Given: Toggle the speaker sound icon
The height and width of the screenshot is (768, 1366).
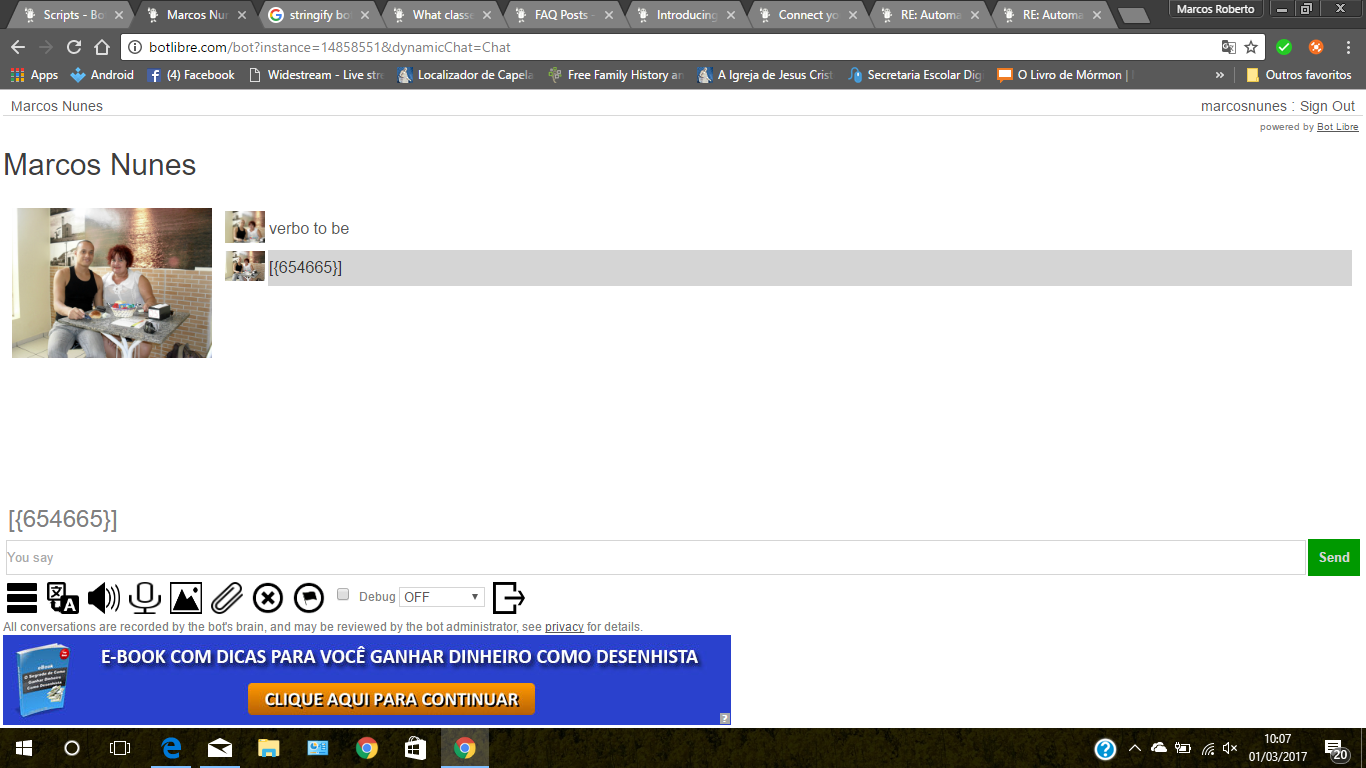Looking at the screenshot, I should tap(104, 597).
